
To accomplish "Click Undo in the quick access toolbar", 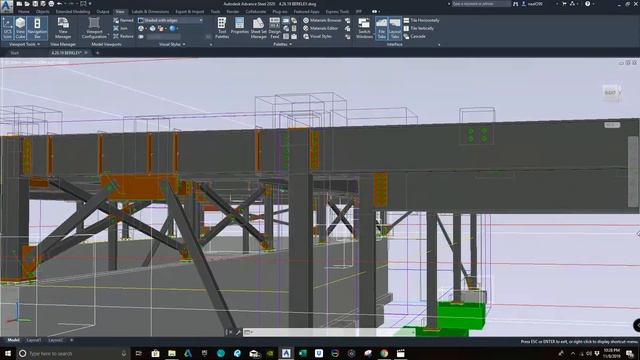I will 60,4.
